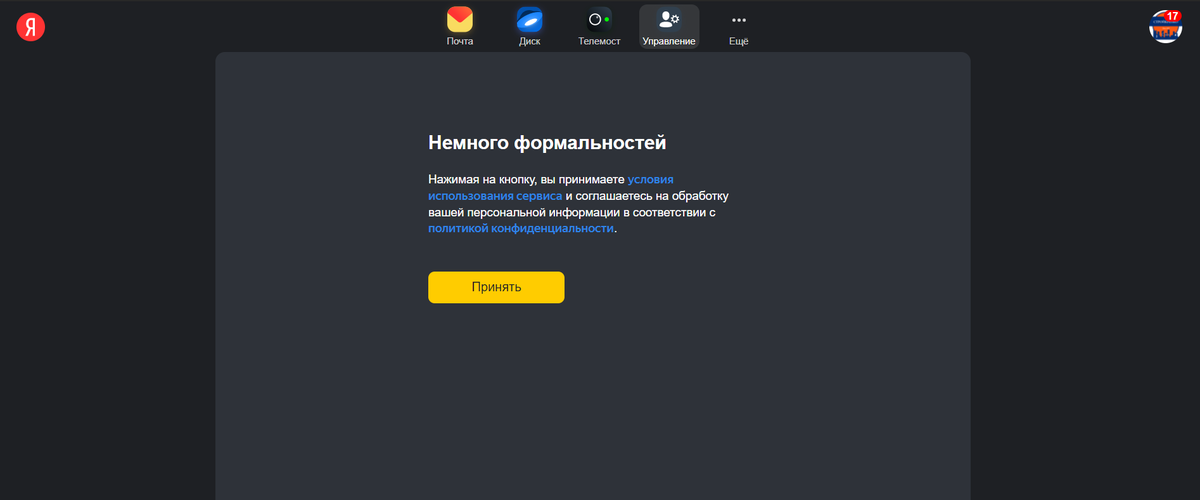Open Почта mail service icon
This screenshot has width=1200, height=500.
coord(460,27)
